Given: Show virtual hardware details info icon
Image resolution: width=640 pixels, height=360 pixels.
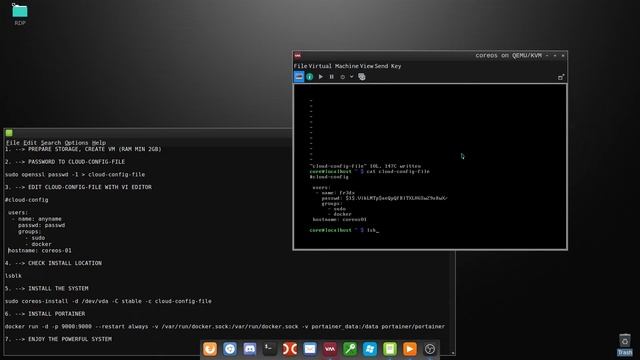Looking at the screenshot, I should tap(310, 77).
